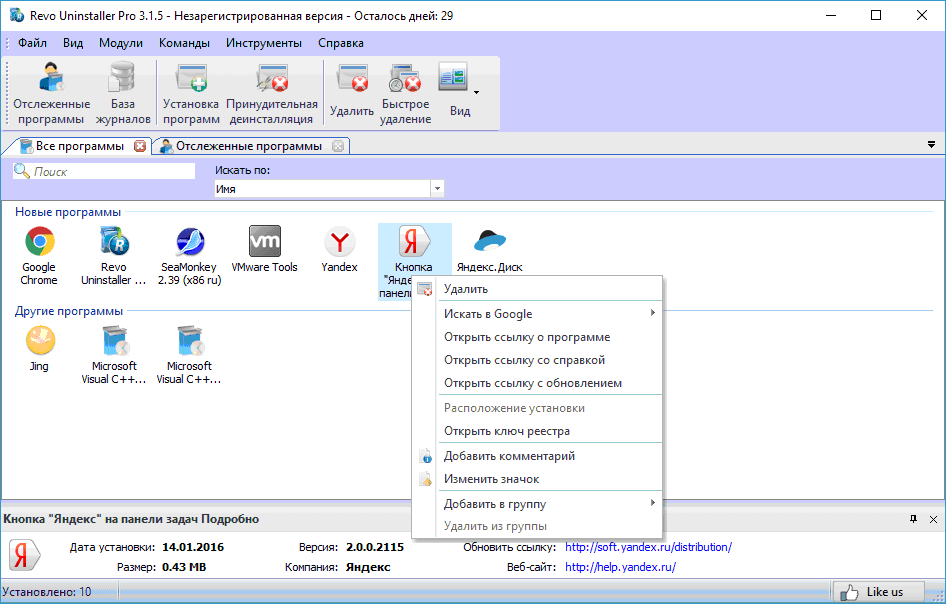This screenshot has height=604, width=946.
Task: Choose Открыть ссылку со справкой
Action: point(537,360)
